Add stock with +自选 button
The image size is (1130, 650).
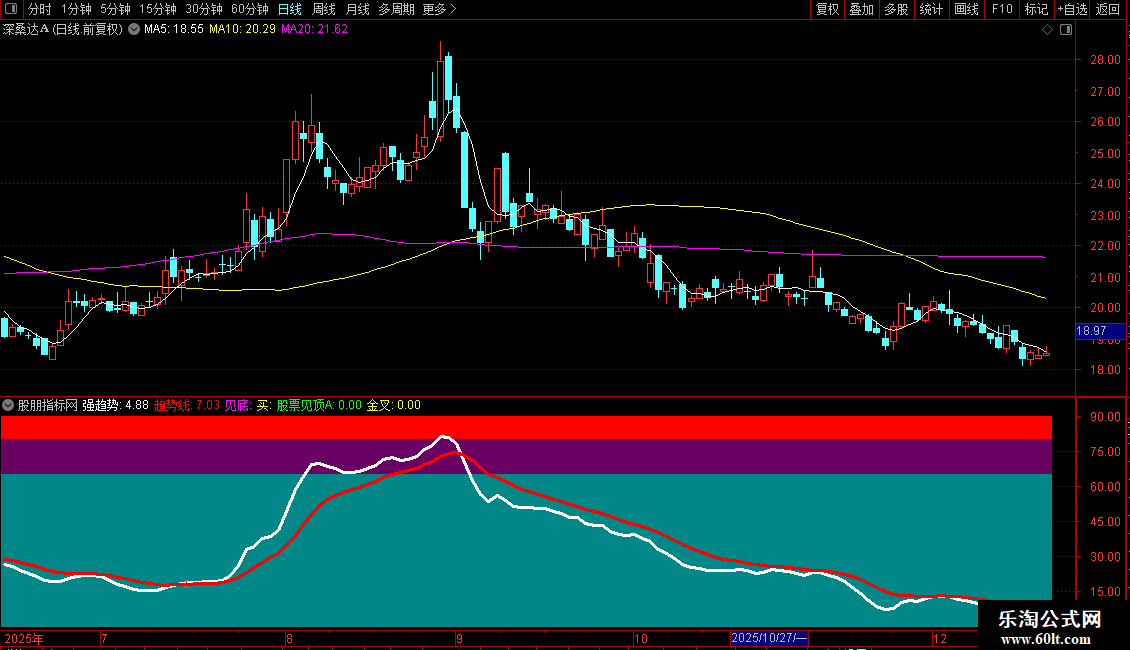tap(1072, 9)
